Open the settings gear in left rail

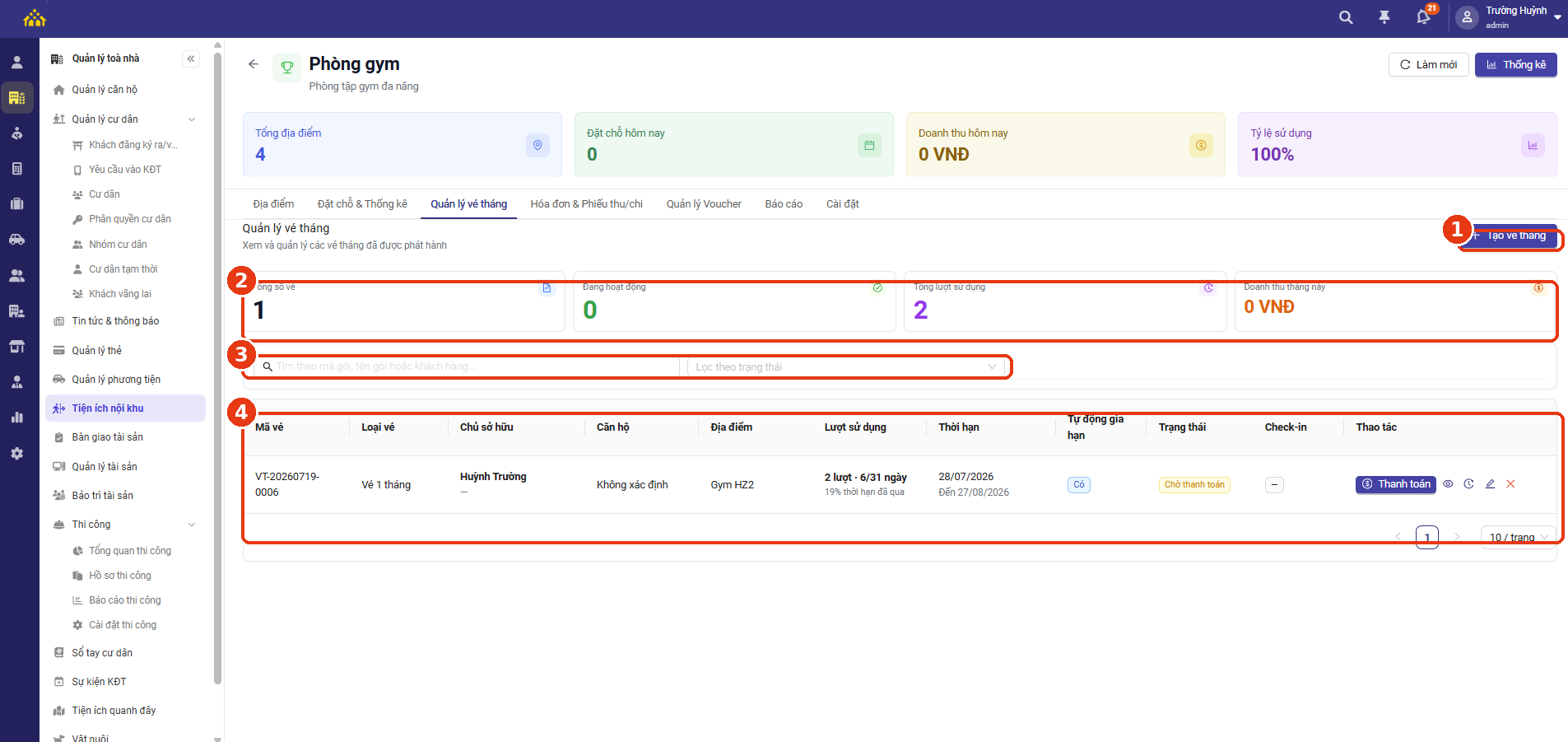point(16,453)
